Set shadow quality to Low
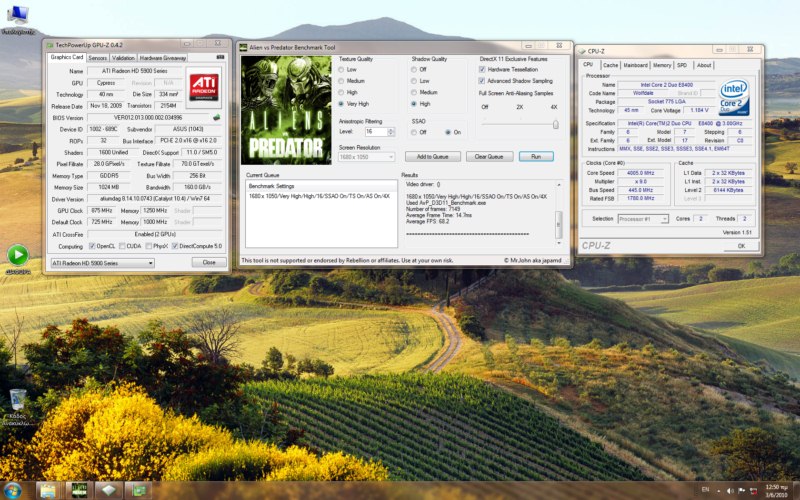Screen dimensions: 800x500 (x=420, y=81)
